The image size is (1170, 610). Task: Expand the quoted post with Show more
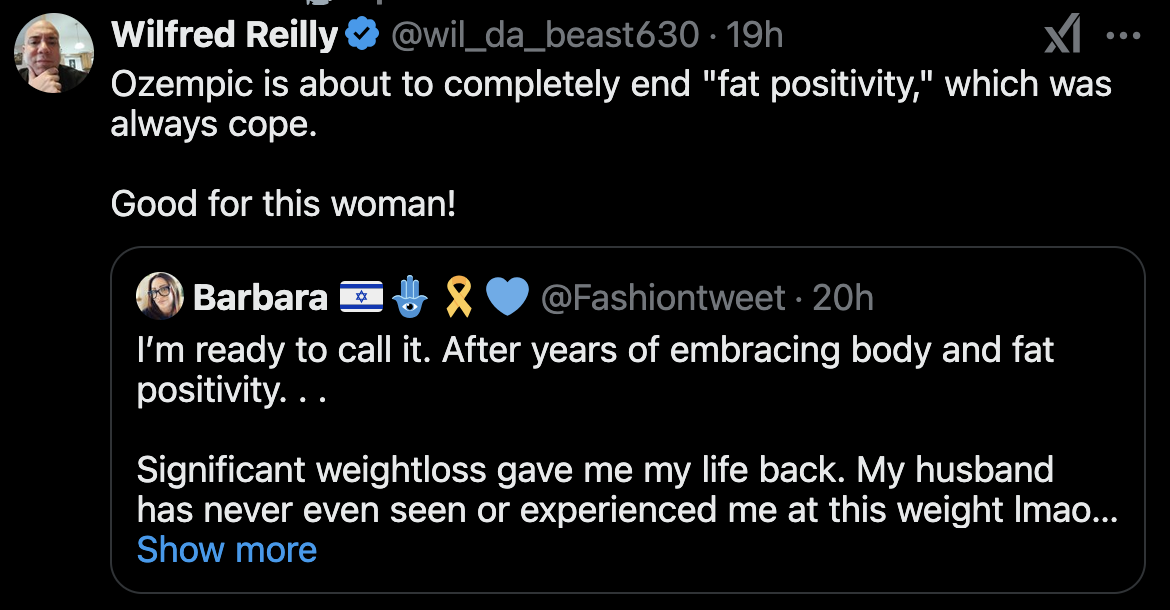click(x=226, y=549)
